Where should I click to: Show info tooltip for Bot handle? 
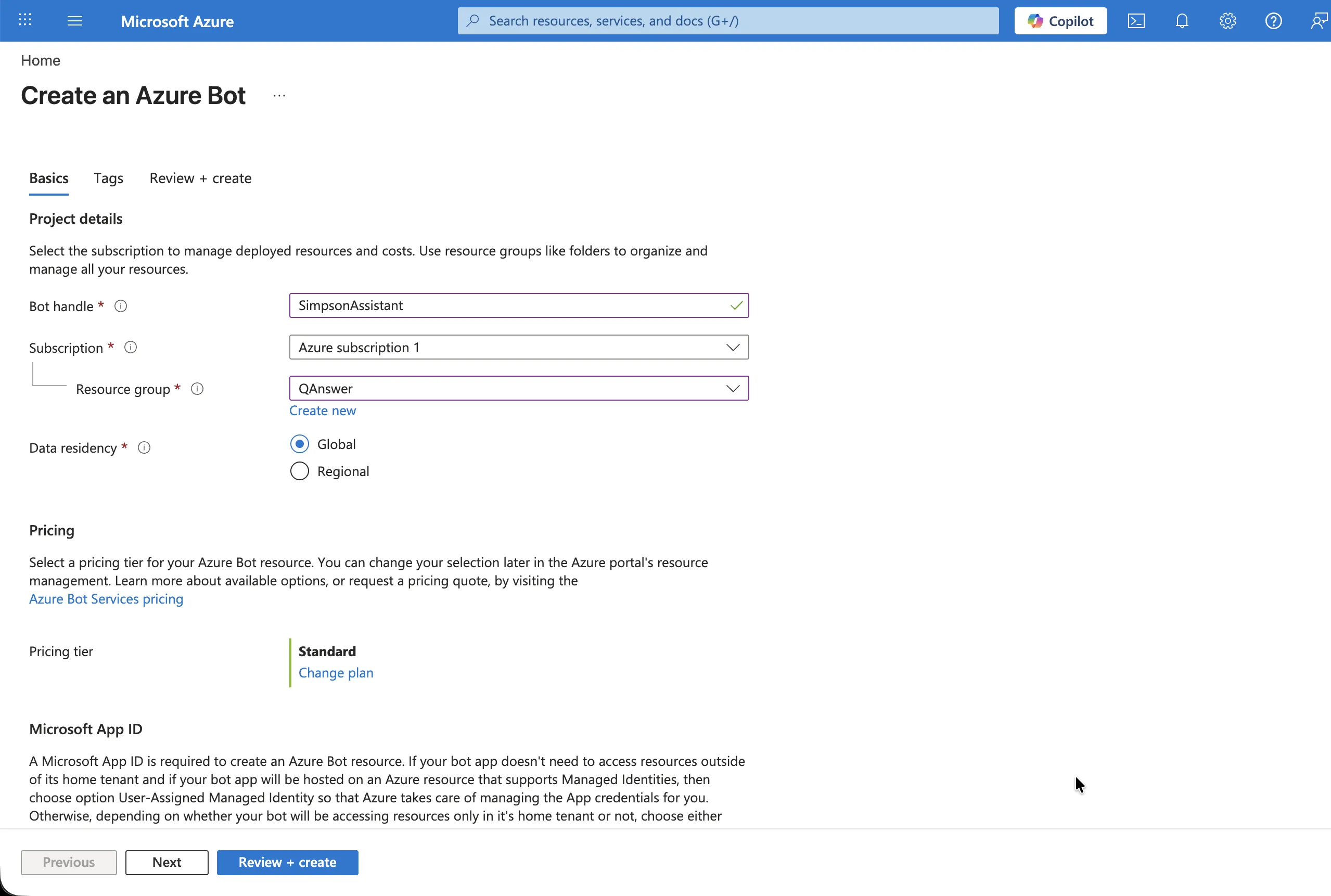[121, 306]
